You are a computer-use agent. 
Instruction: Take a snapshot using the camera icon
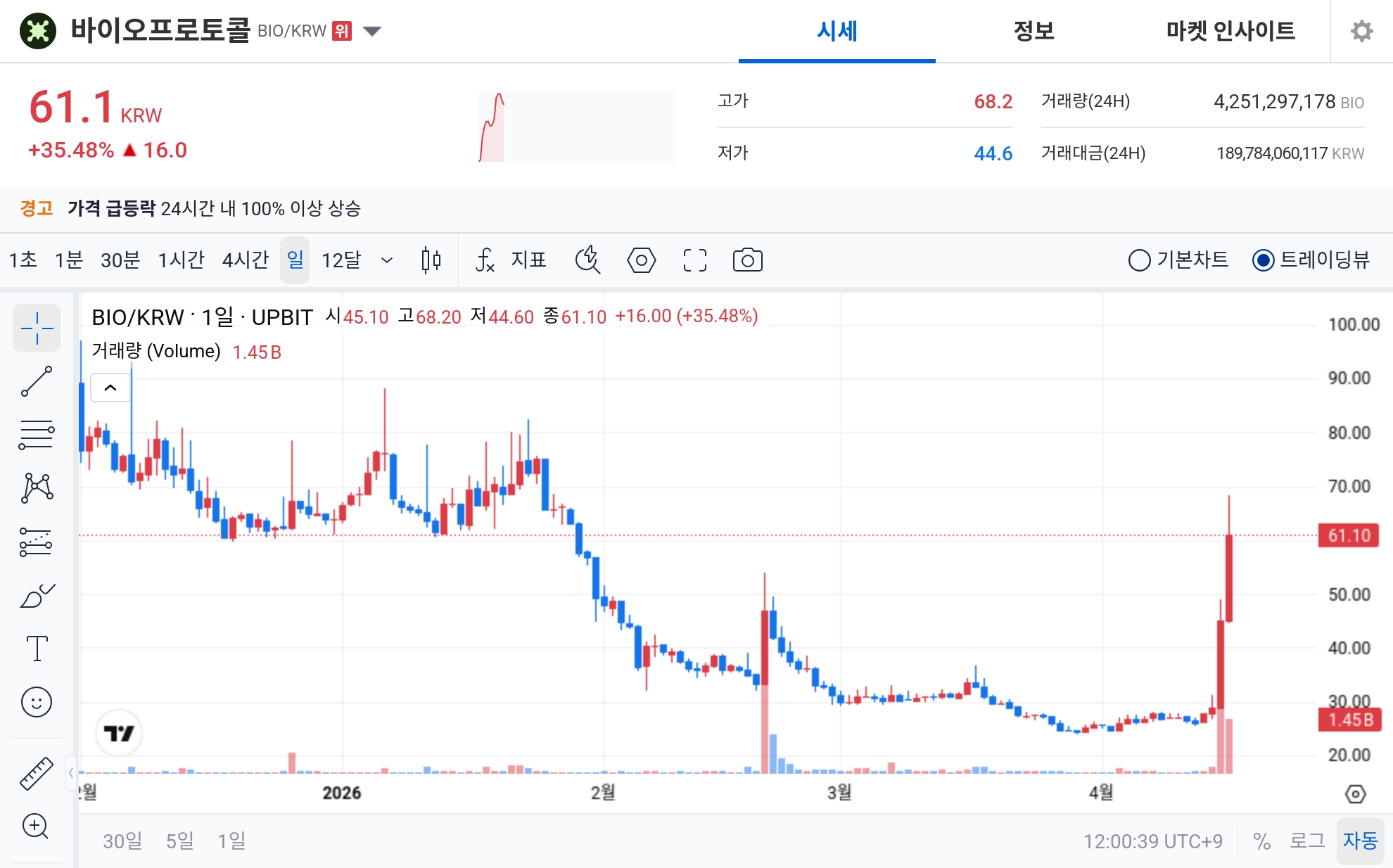point(748,260)
